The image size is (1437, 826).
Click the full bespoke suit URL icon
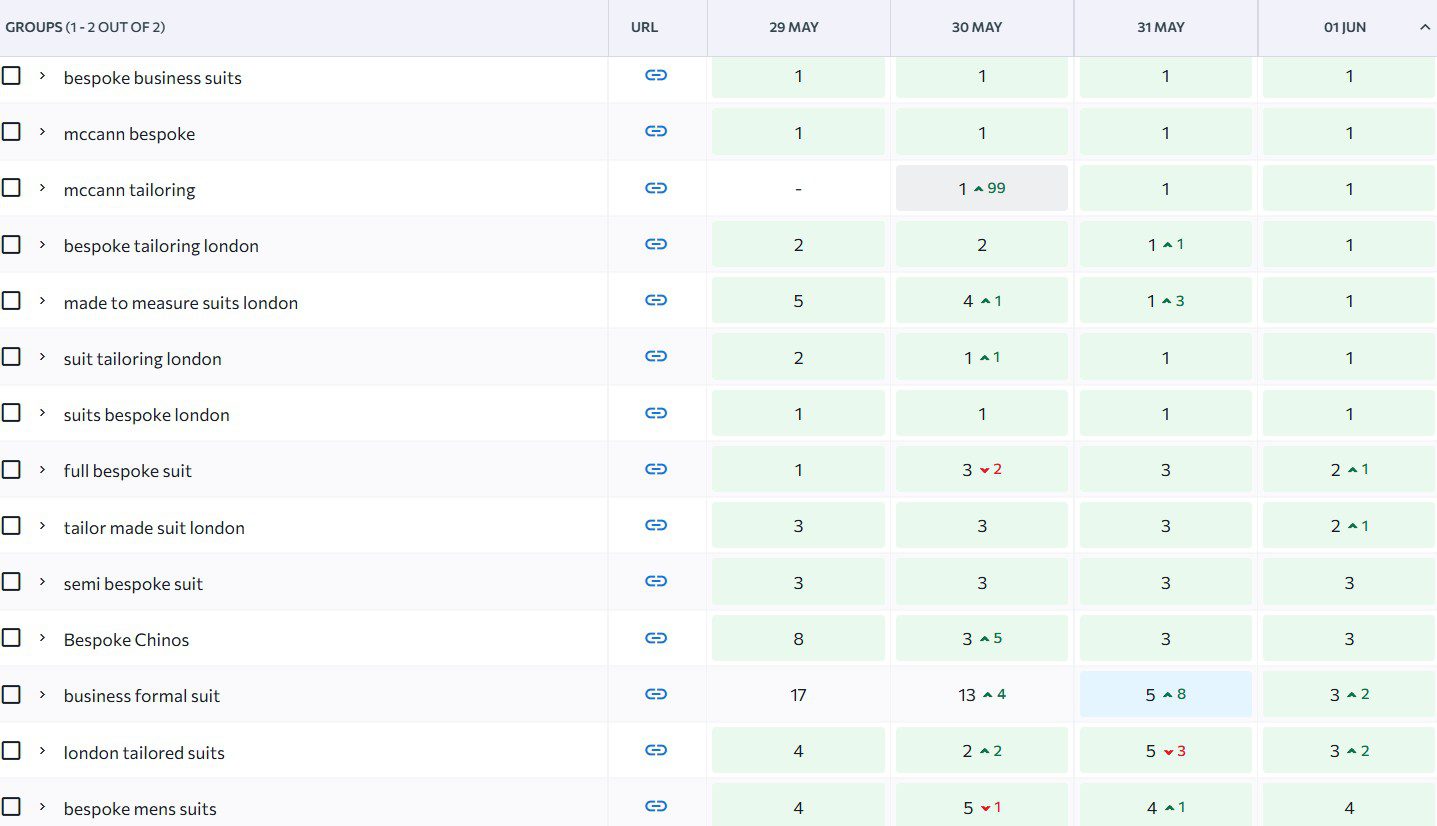click(656, 469)
